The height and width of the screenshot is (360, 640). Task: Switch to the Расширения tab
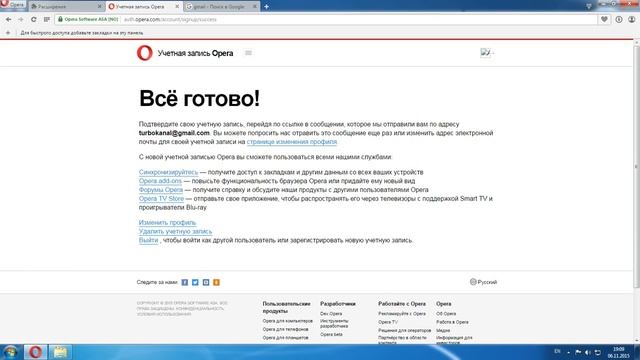coord(65,7)
